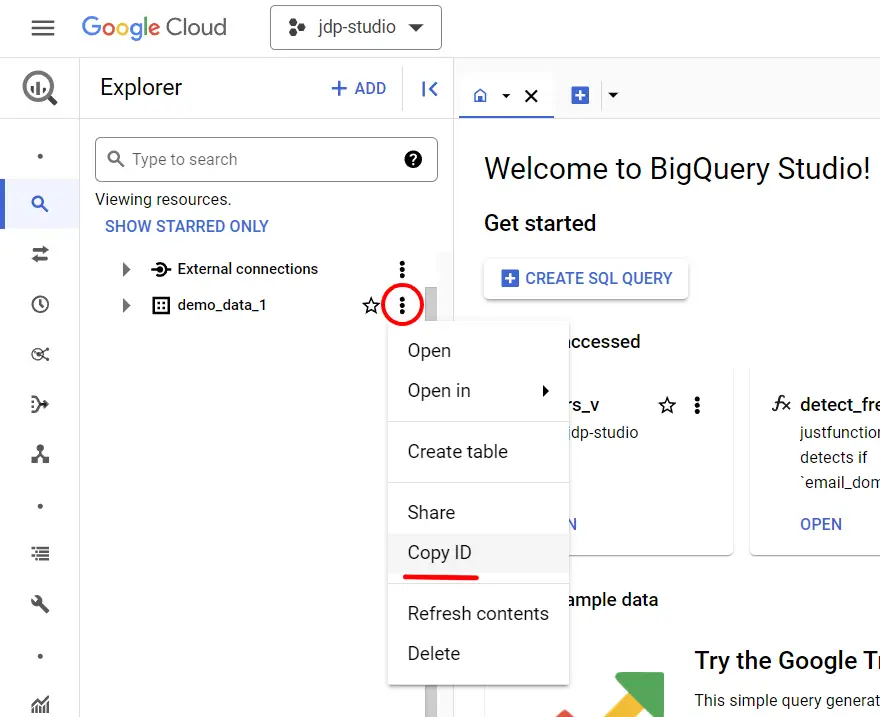This screenshot has width=880, height=717.
Task: Click ADD in the Explorer header
Action: (x=359, y=88)
